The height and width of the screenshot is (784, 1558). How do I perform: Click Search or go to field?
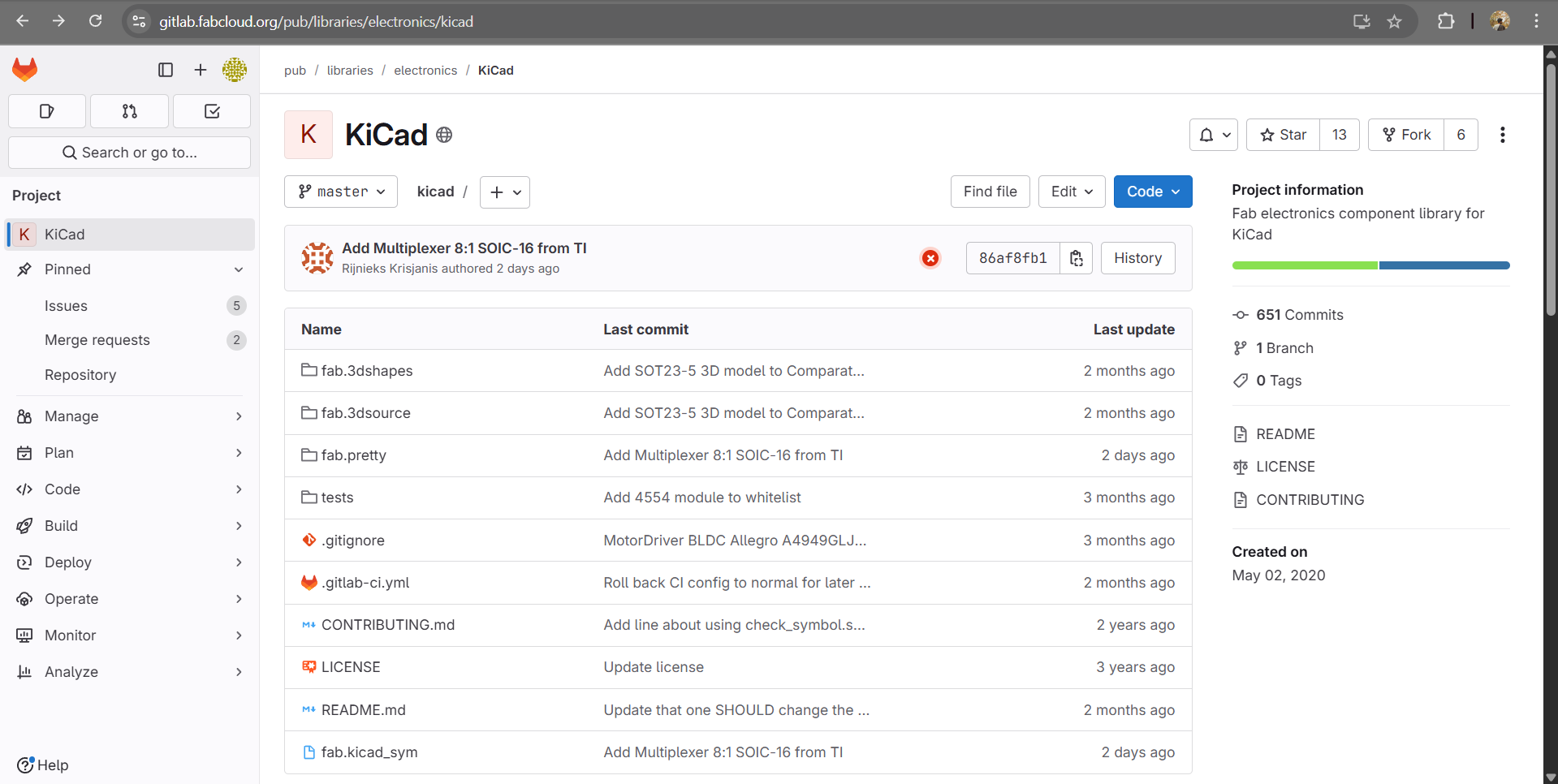[x=130, y=153]
